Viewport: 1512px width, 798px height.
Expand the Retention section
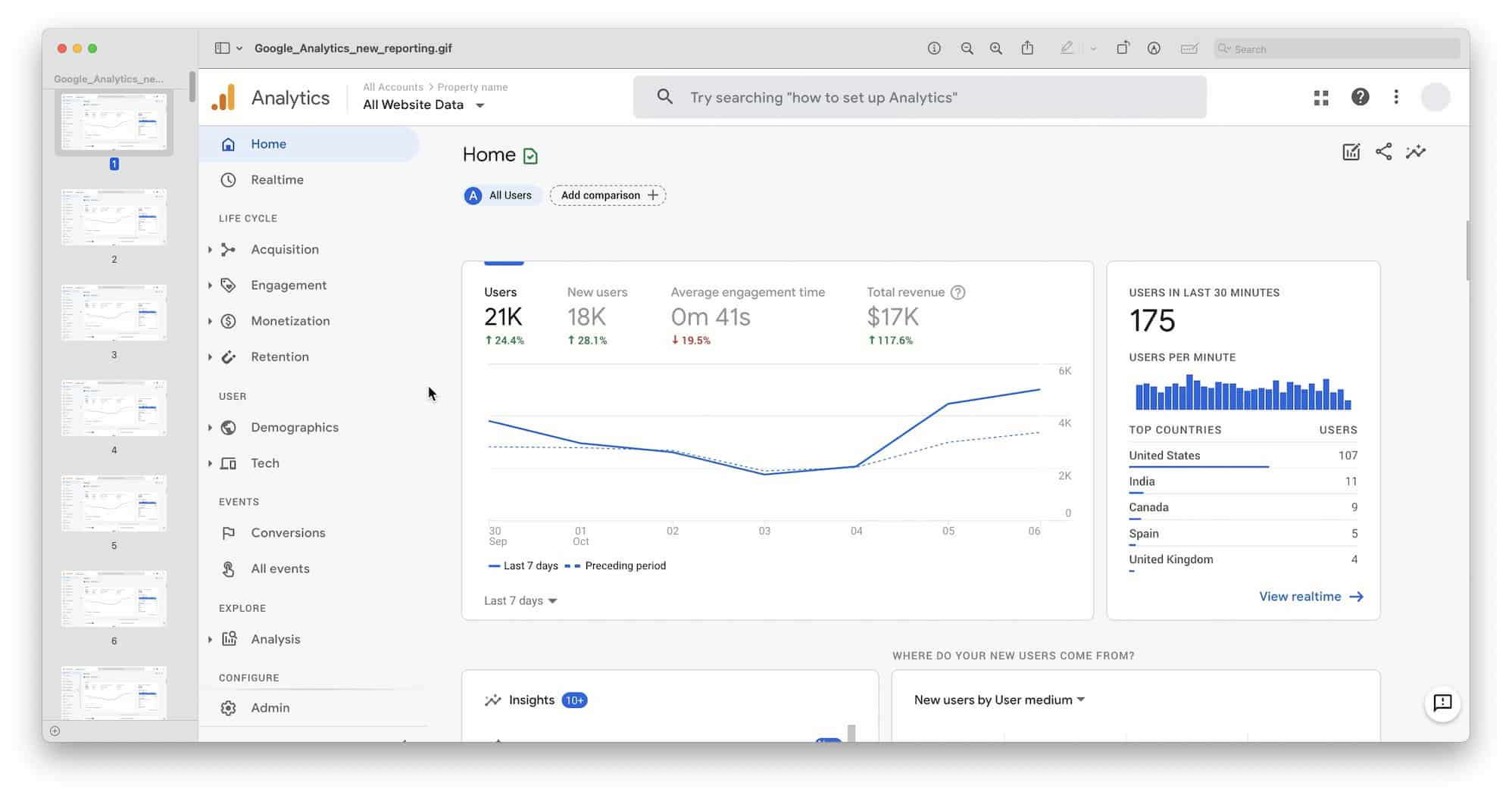210,357
